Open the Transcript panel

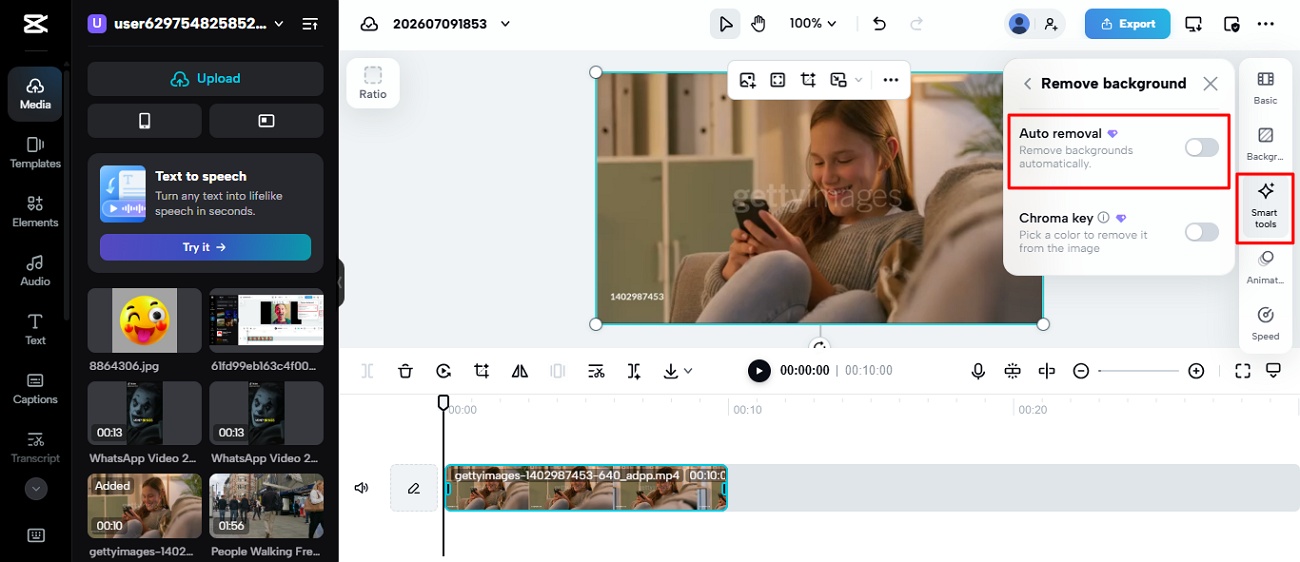35,448
